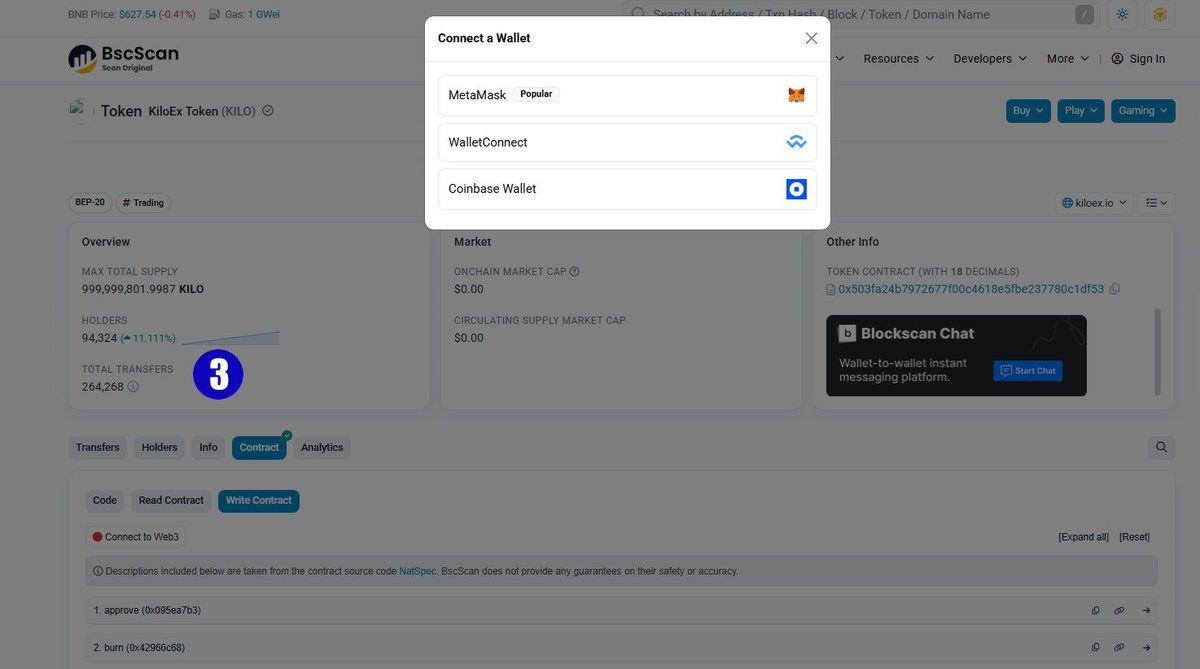The image size is (1200, 669).
Task: Click the burn row arrow icon
Action: tap(1146, 647)
